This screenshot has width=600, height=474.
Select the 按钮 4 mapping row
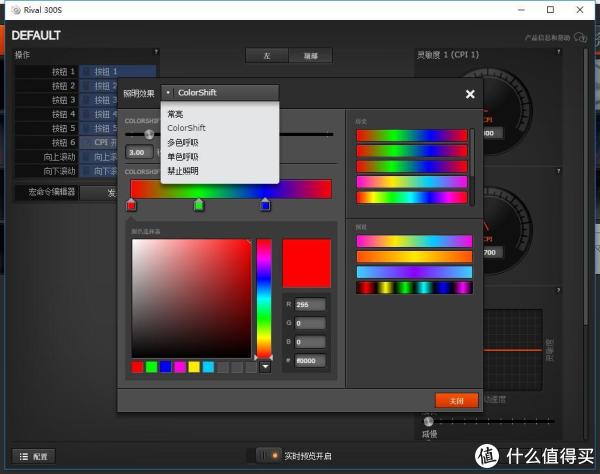(x=66, y=114)
